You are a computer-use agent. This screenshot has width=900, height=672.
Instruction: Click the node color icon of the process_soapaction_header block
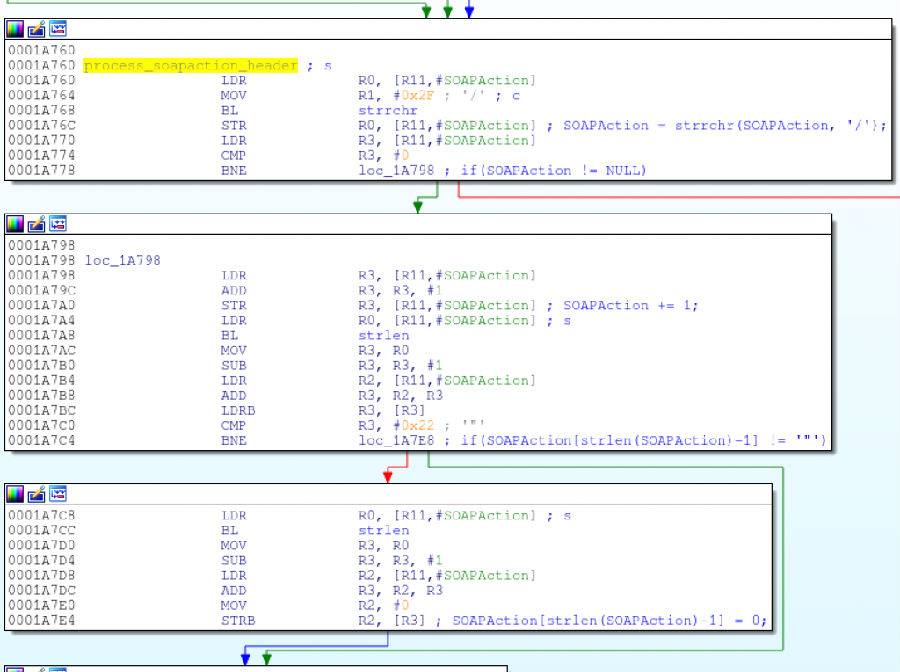point(15,29)
